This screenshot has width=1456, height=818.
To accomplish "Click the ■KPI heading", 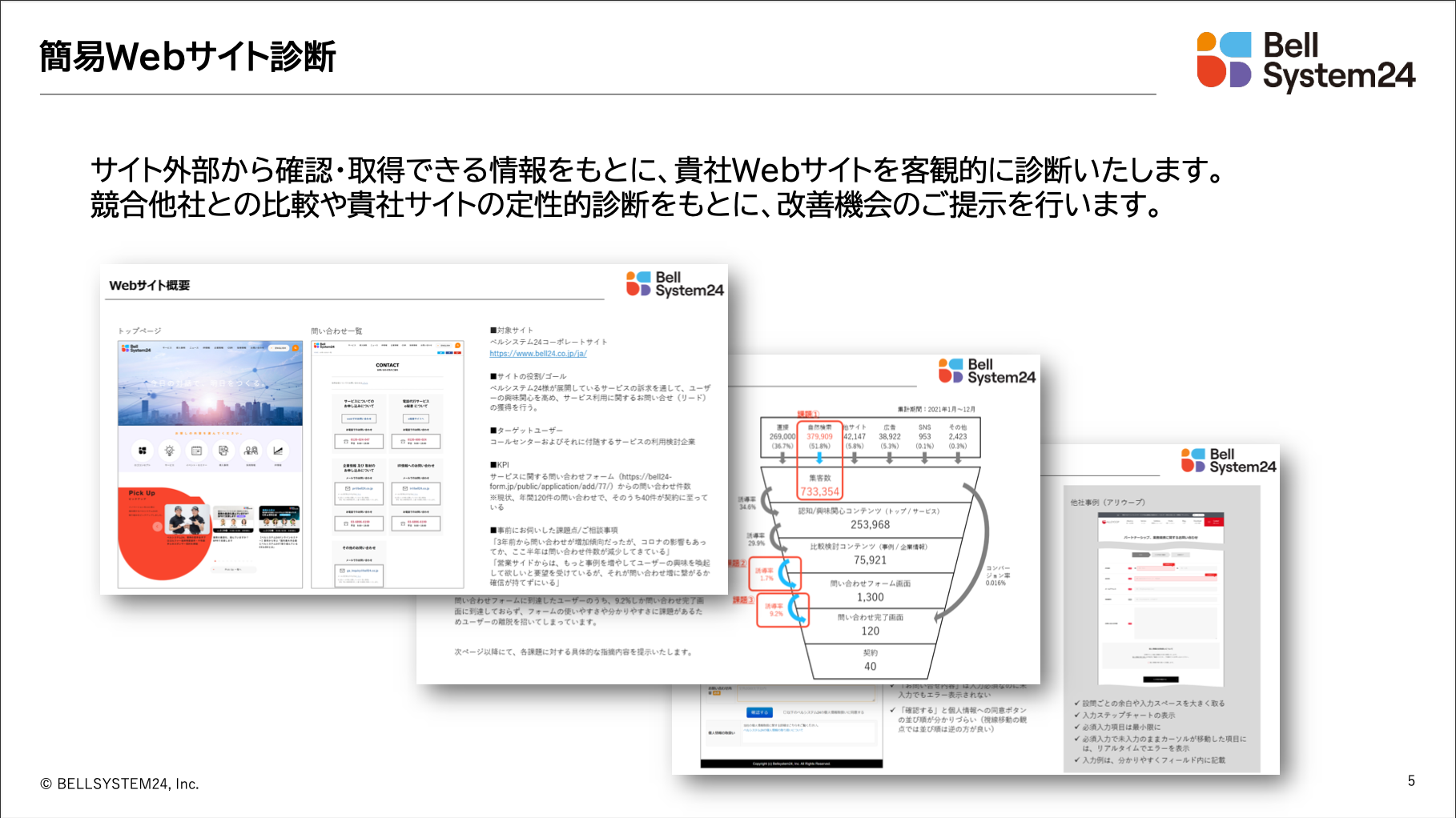I will [x=500, y=465].
